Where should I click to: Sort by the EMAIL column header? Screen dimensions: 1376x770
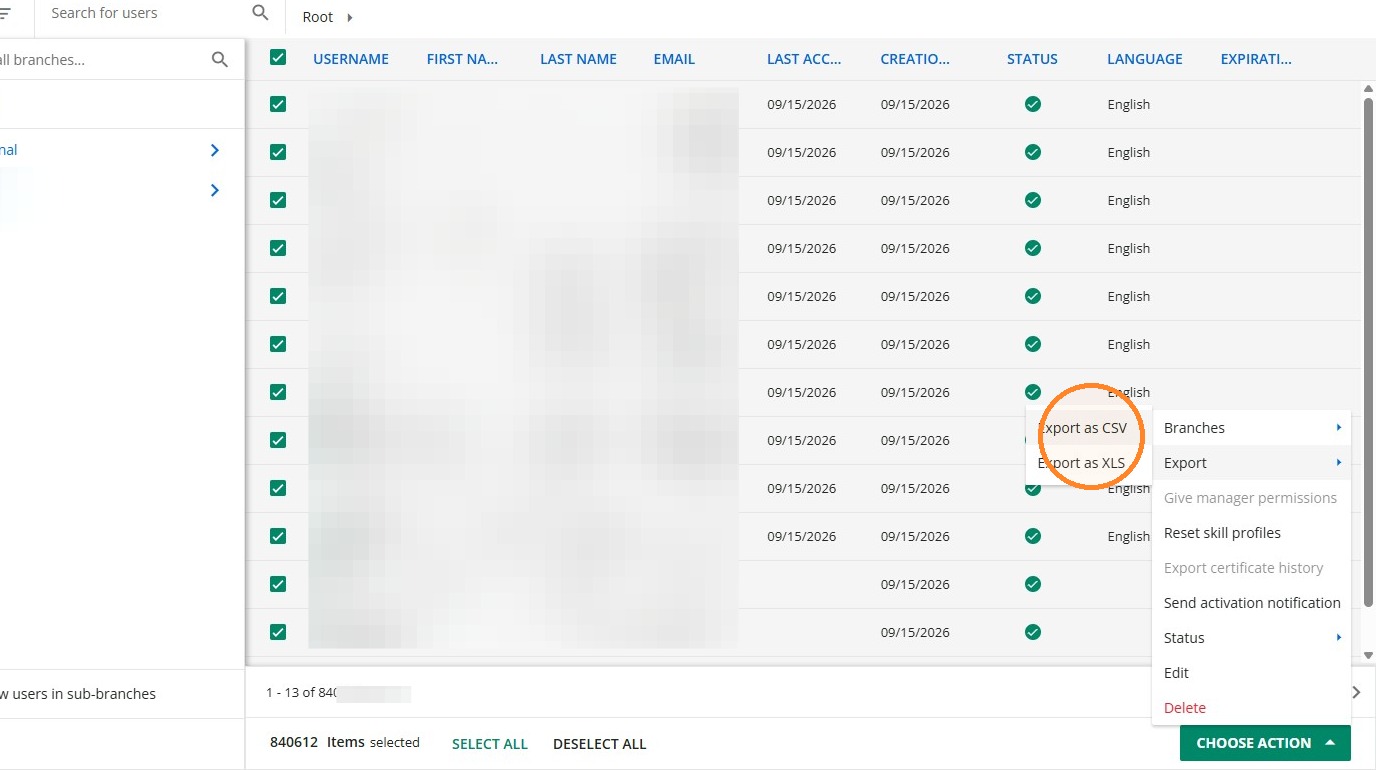[x=674, y=59]
